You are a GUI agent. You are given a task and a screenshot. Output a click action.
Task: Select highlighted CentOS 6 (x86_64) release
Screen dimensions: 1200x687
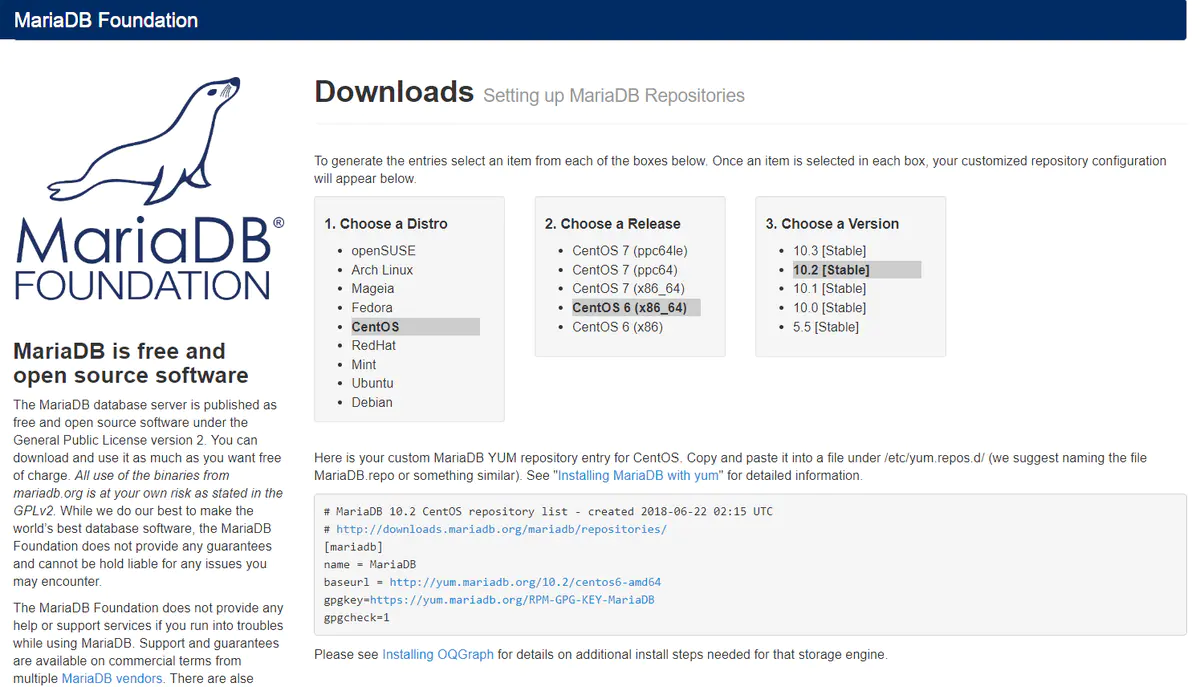point(636,308)
